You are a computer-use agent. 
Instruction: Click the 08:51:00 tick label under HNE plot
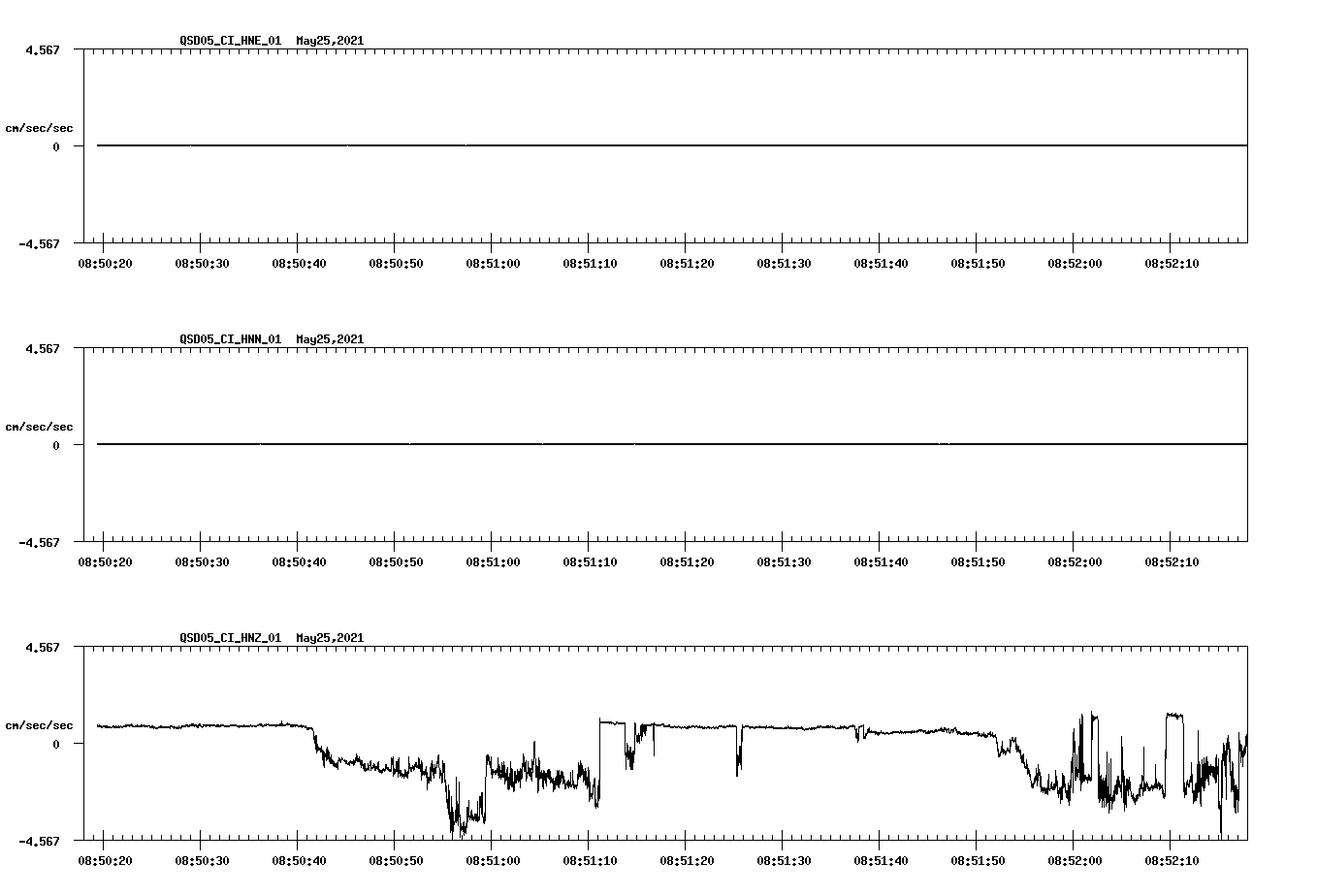point(494,261)
